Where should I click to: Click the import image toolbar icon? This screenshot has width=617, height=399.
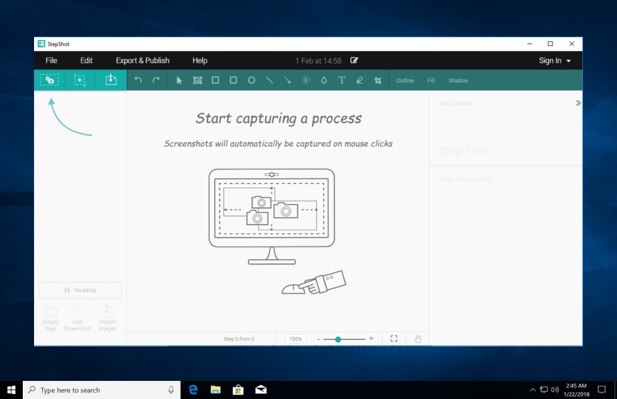click(x=111, y=80)
